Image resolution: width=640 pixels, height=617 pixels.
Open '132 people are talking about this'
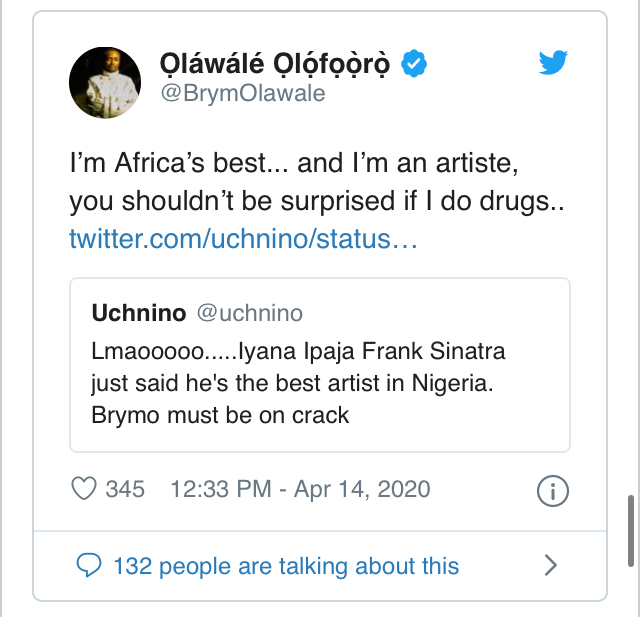[x=286, y=566]
